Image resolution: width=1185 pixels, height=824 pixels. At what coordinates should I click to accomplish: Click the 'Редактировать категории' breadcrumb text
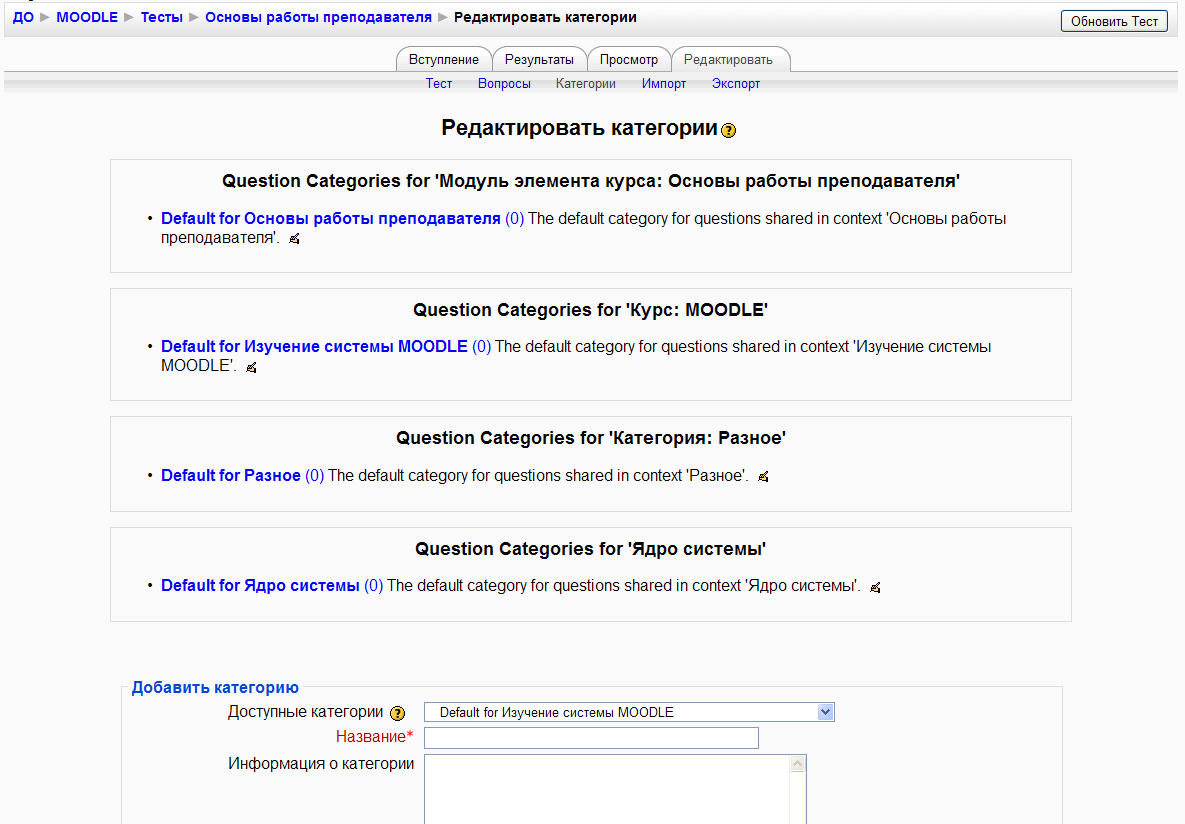click(545, 17)
